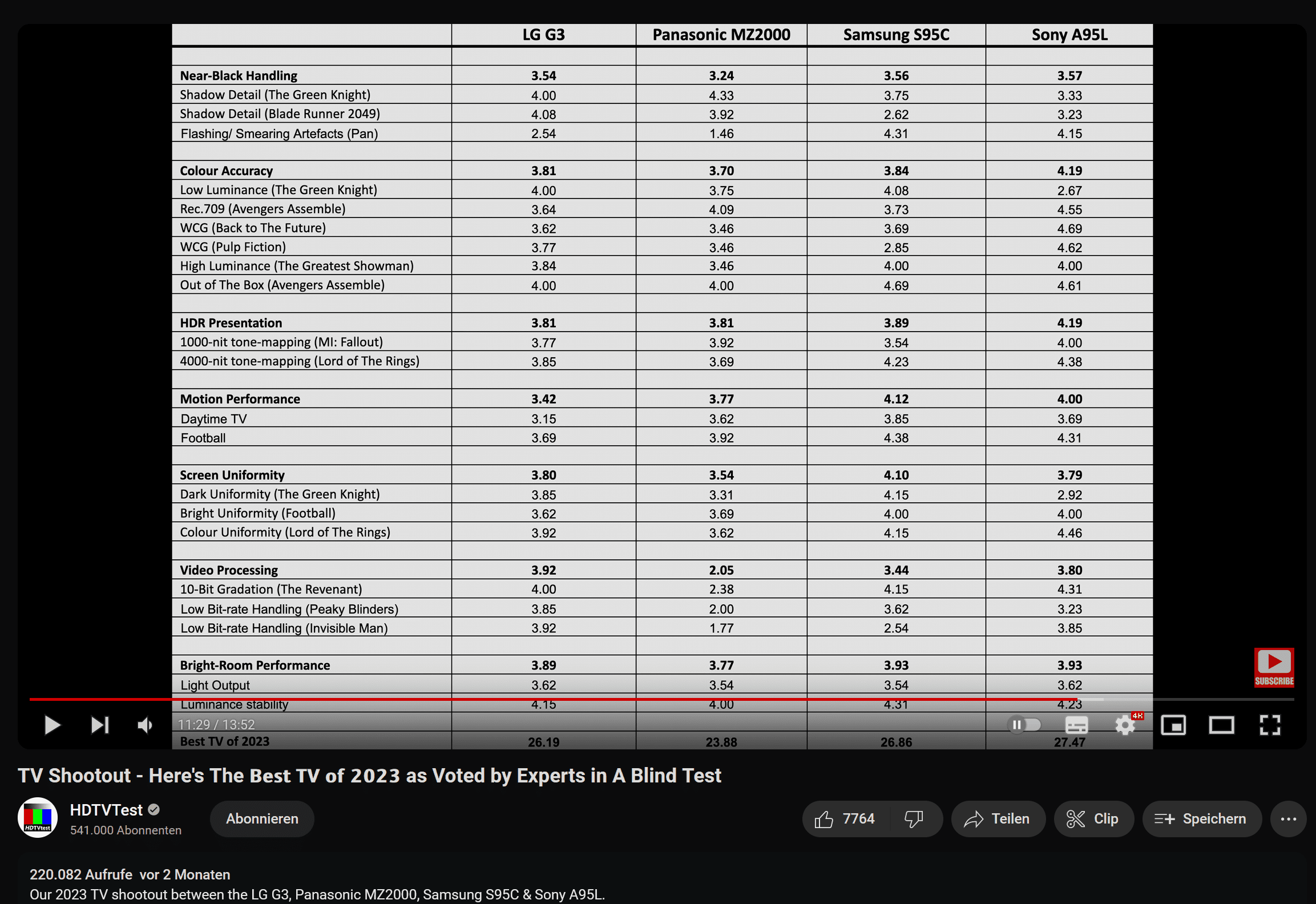Click the Daytime TV row label
This screenshot has width=1316, height=904.
(x=213, y=418)
